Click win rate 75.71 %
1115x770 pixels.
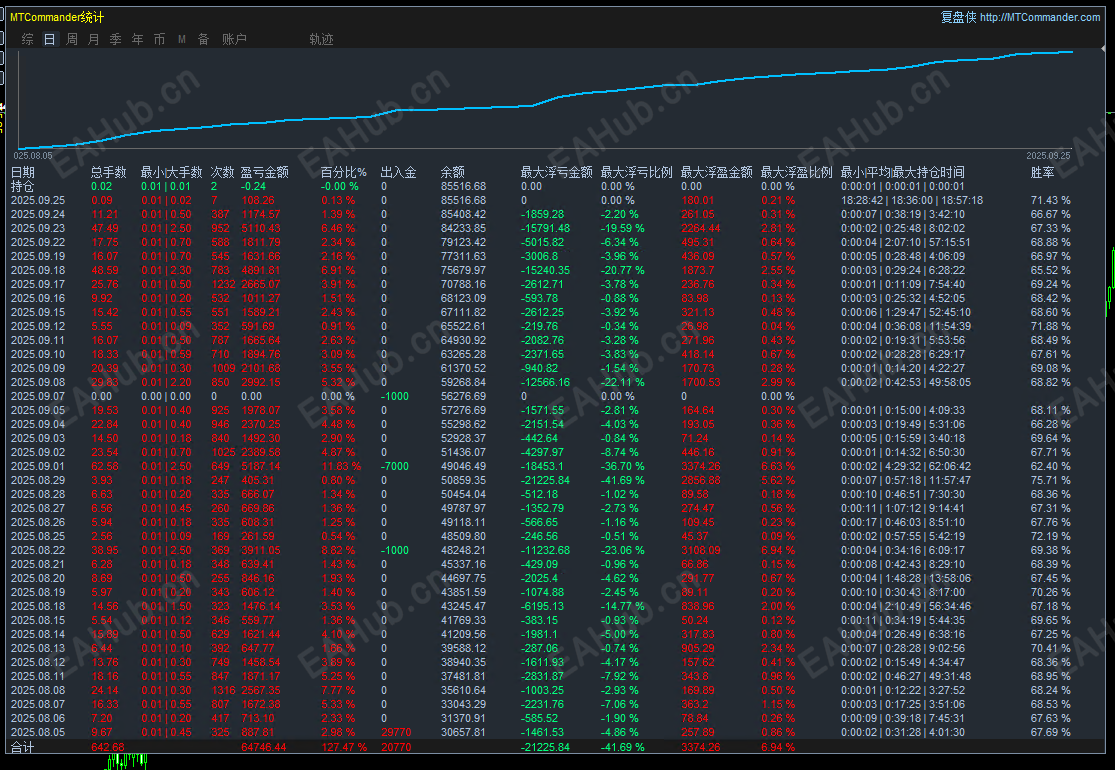coord(1050,480)
